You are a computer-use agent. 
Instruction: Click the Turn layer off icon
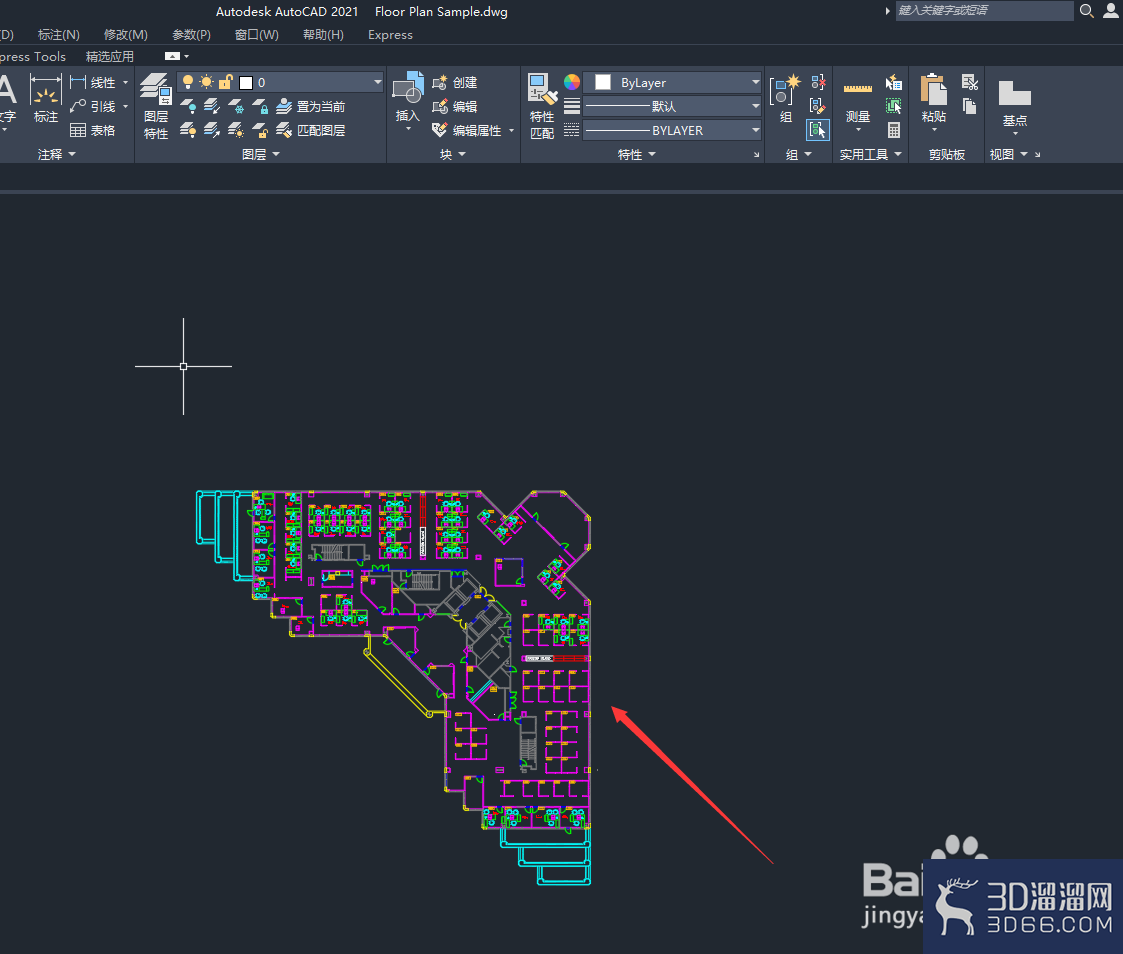pos(188,107)
